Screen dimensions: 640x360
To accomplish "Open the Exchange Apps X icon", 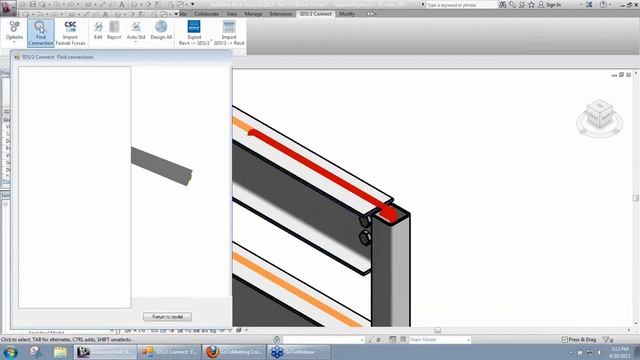I will [x=589, y=5].
